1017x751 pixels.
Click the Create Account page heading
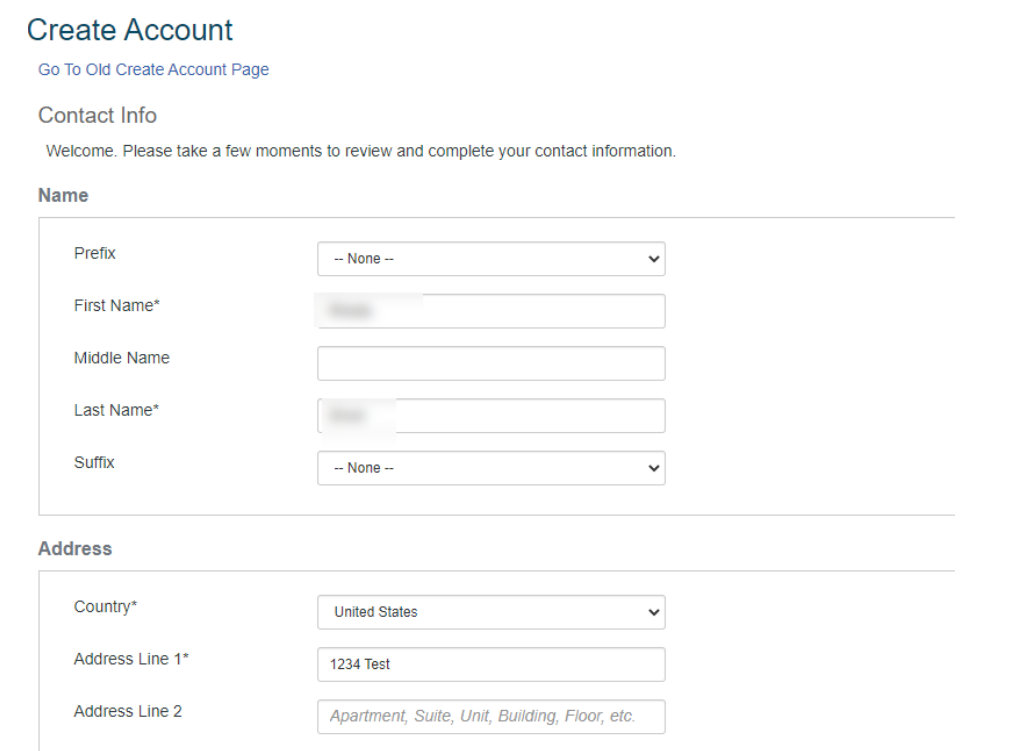[x=130, y=30]
